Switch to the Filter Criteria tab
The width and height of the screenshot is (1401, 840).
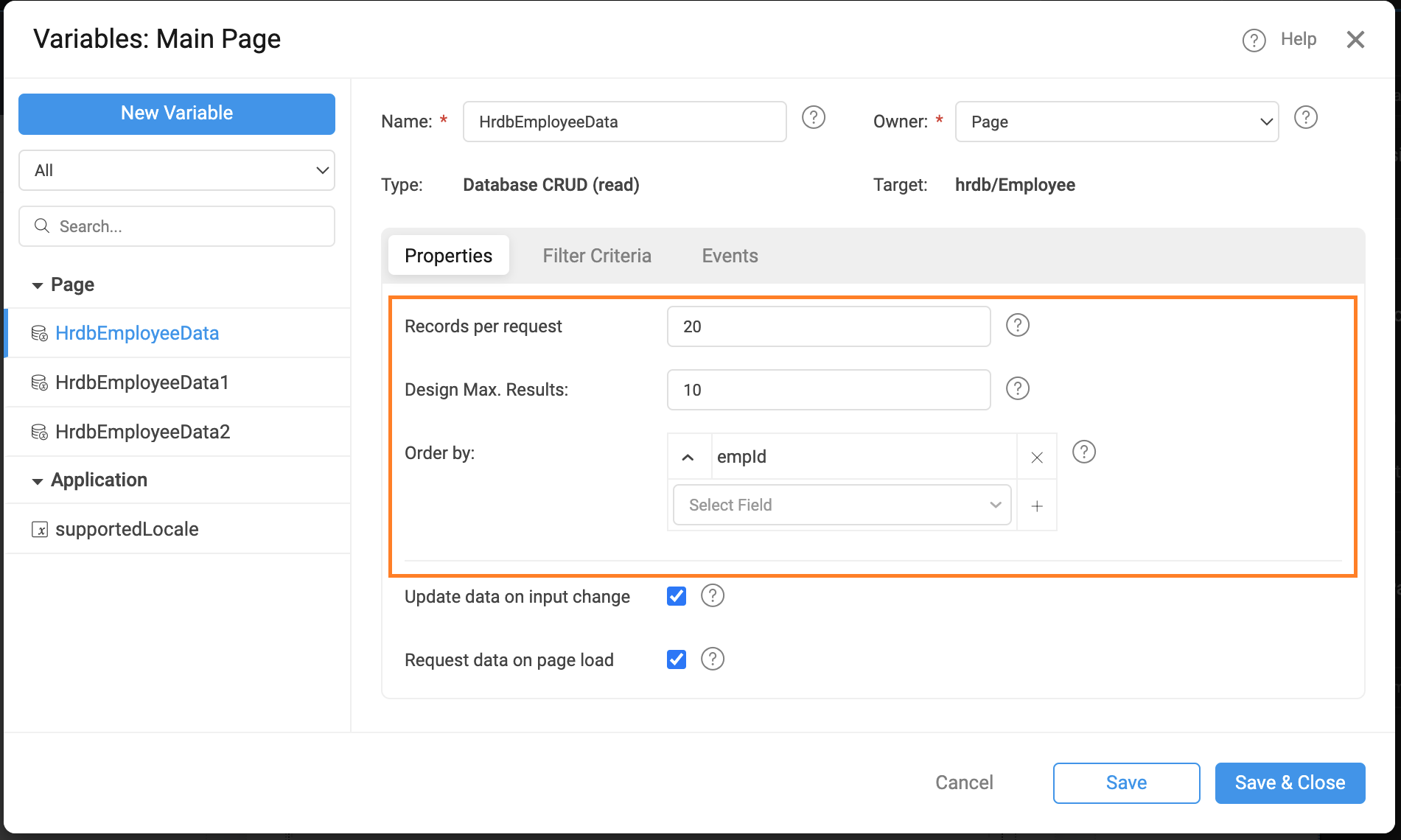coord(597,255)
